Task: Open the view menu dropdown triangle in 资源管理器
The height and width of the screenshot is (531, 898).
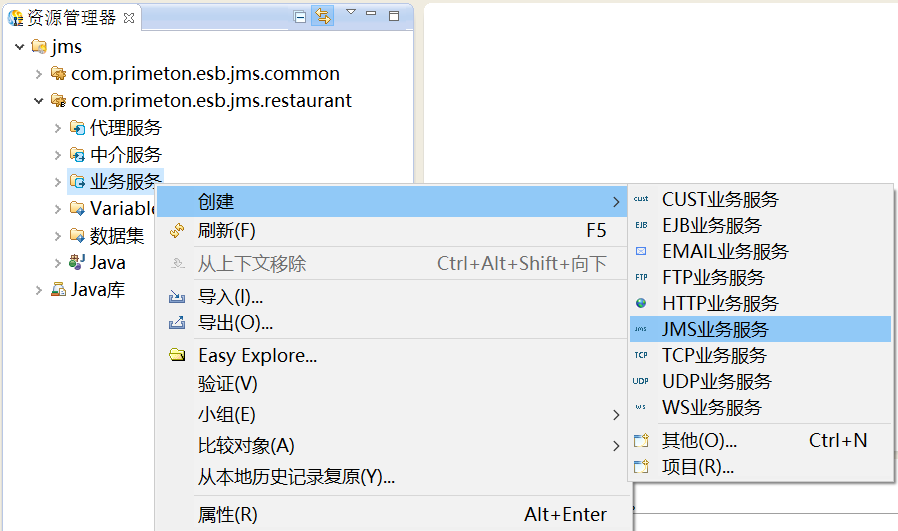Action: (x=351, y=12)
